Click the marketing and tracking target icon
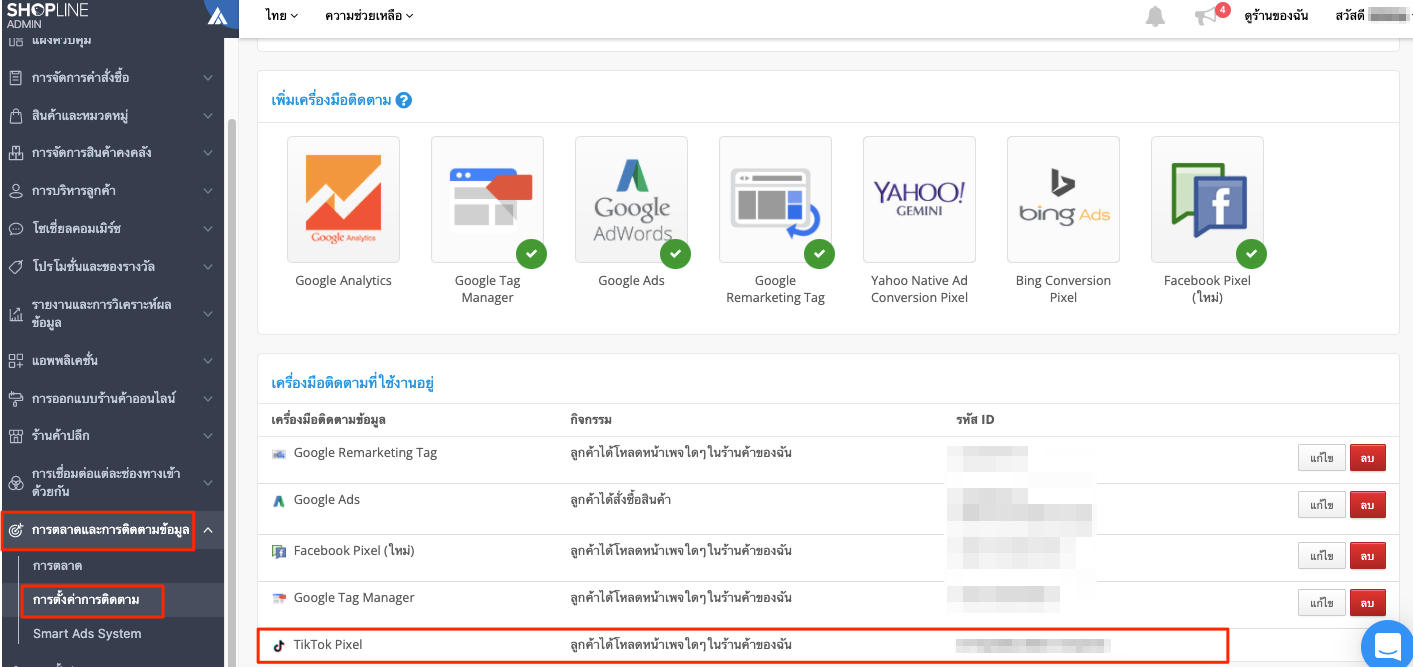 pyautogui.click(x=15, y=530)
